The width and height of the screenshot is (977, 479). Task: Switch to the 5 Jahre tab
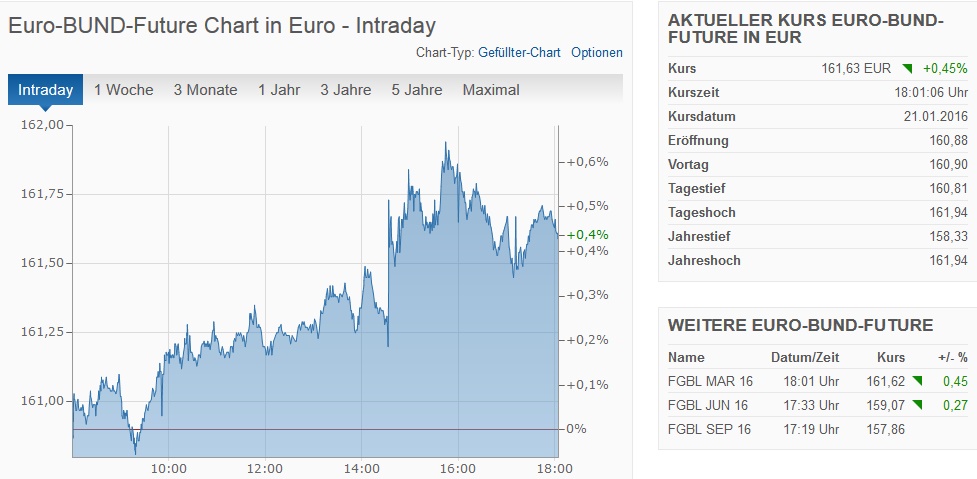click(x=417, y=90)
